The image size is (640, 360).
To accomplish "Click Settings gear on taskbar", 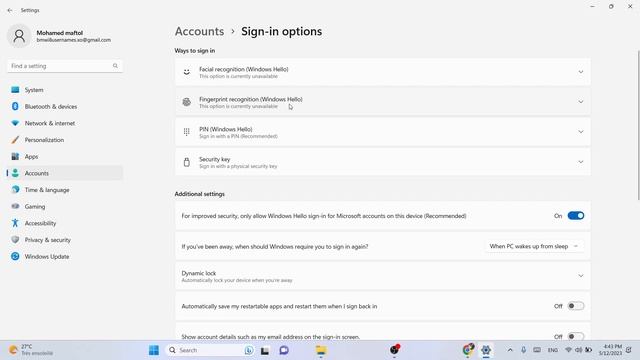I will pyautogui.click(x=486, y=350).
